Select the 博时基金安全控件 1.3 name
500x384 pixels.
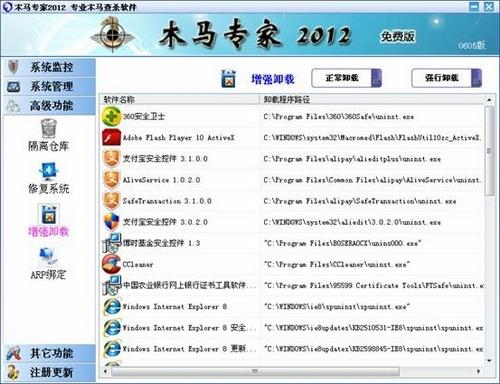(x=161, y=243)
